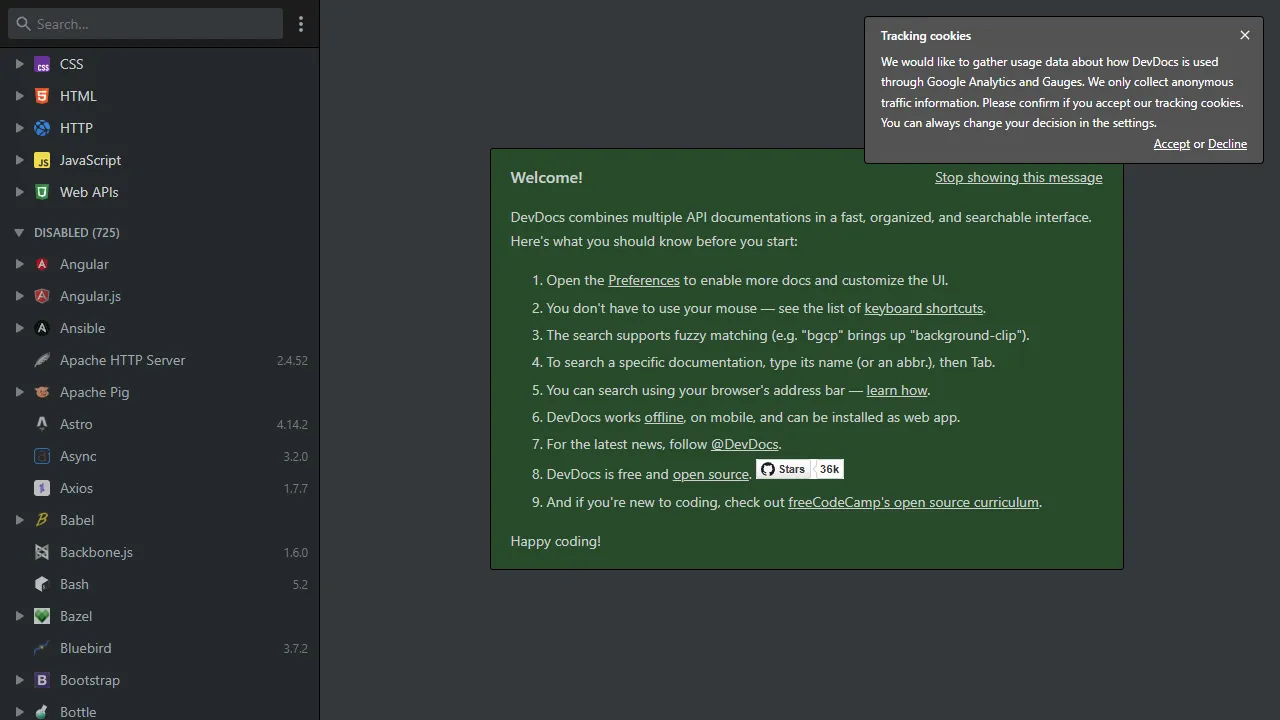Expand the Apache Pig tree arrow
The width and height of the screenshot is (1280, 720).
[19, 392]
